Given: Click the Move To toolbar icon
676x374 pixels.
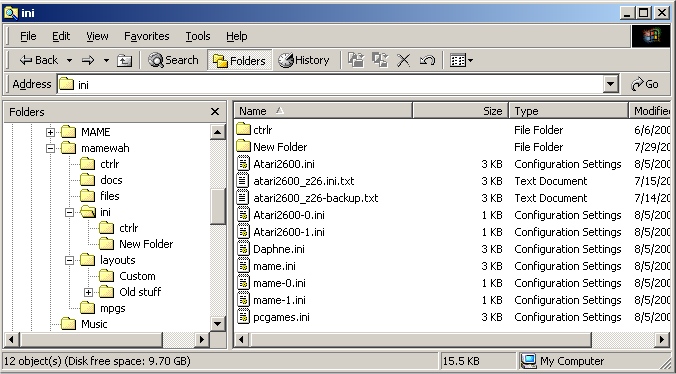Looking at the screenshot, I should (356, 60).
